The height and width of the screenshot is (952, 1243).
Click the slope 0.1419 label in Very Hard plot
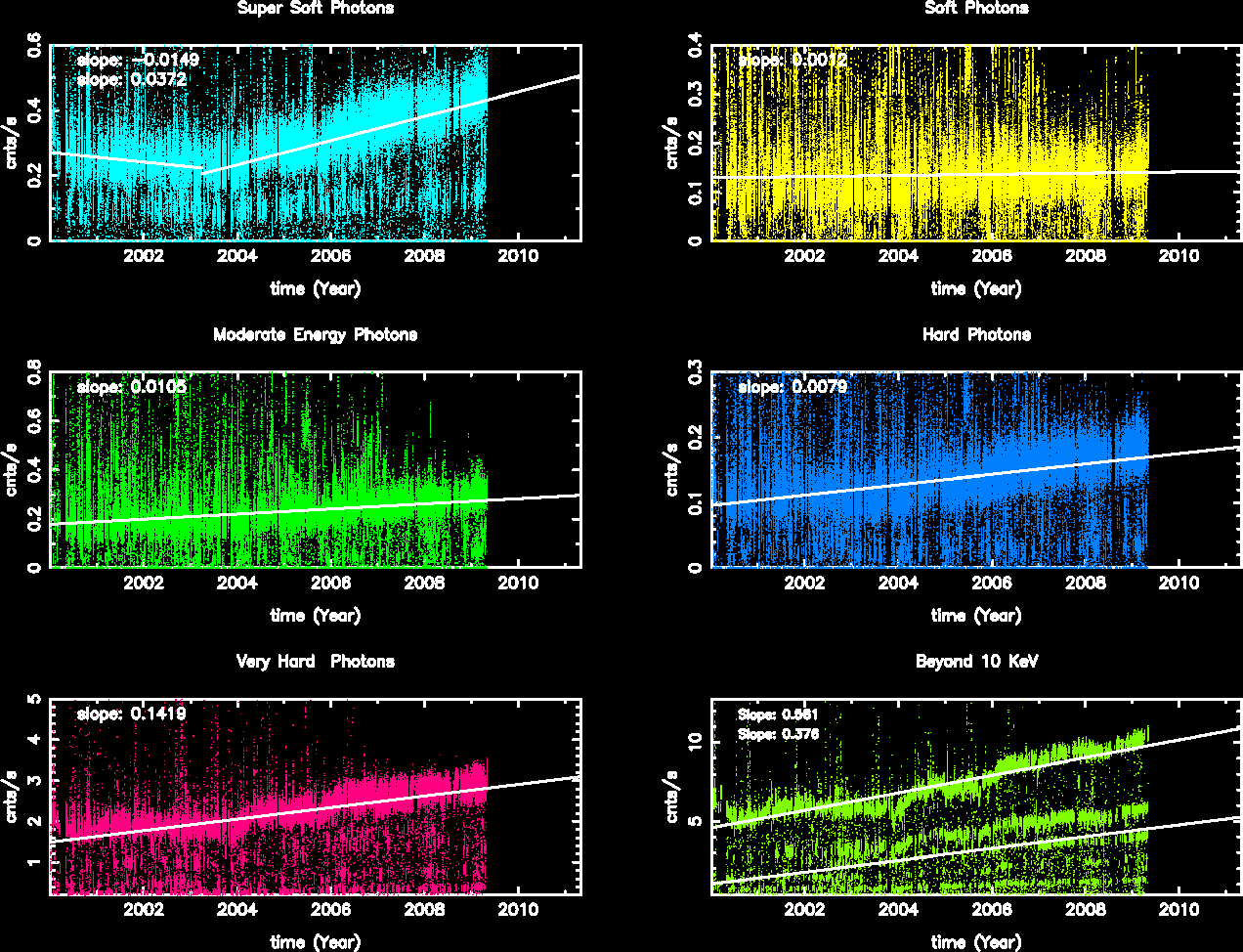point(131,714)
